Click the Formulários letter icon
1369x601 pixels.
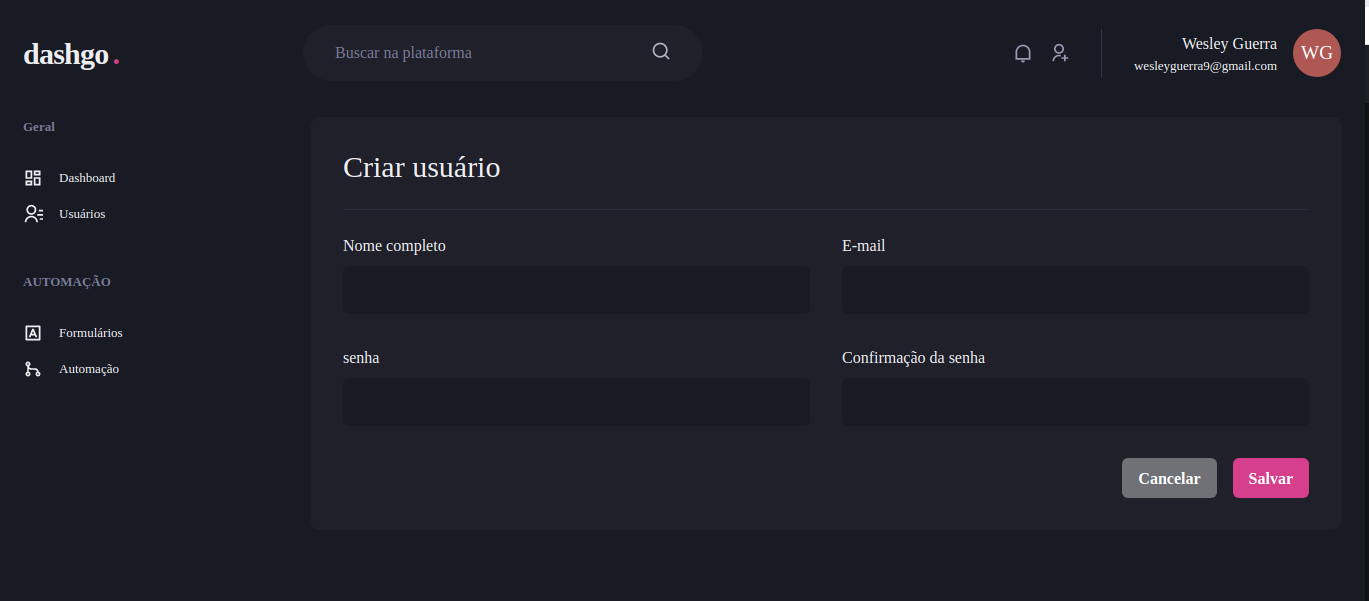pyautogui.click(x=33, y=333)
